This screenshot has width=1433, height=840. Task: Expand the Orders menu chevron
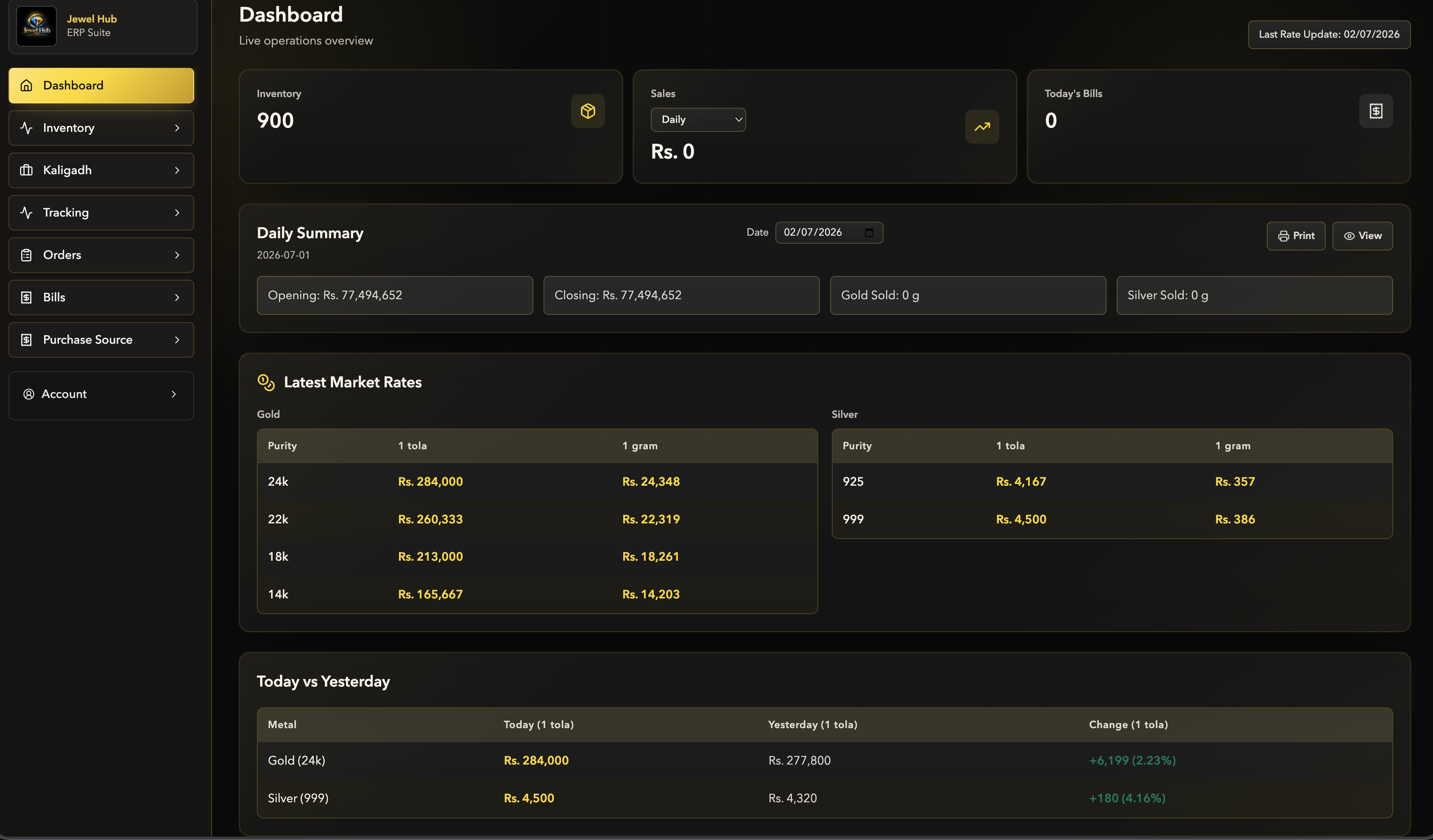(x=177, y=255)
